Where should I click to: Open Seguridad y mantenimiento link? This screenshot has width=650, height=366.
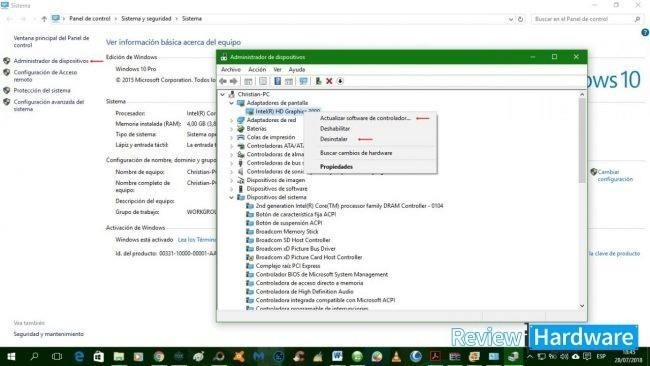(49, 334)
